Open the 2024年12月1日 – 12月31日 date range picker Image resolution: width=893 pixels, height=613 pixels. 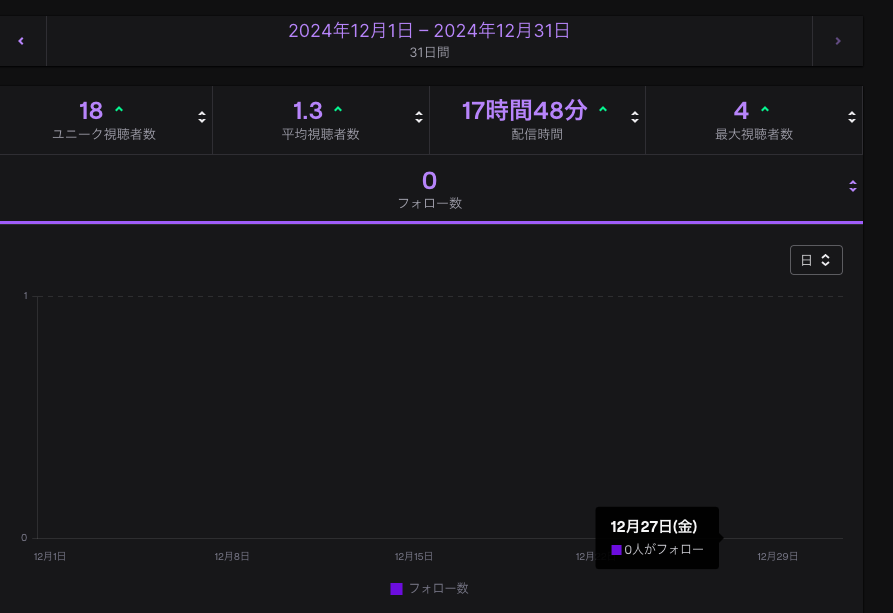click(x=429, y=41)
